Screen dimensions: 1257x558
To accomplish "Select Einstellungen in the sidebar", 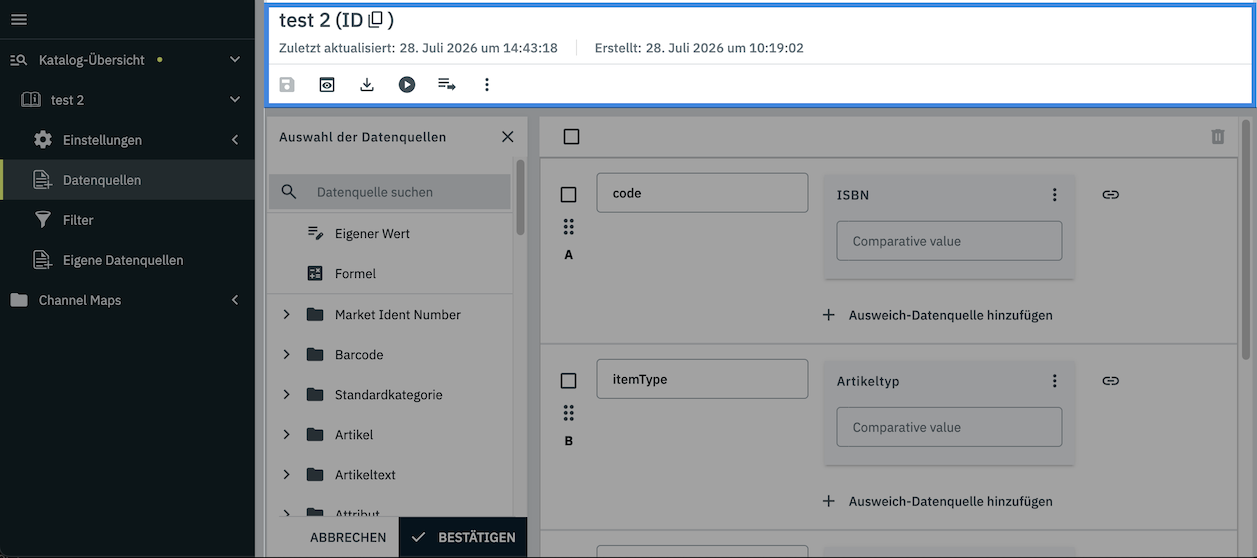I will click(128, 140).
